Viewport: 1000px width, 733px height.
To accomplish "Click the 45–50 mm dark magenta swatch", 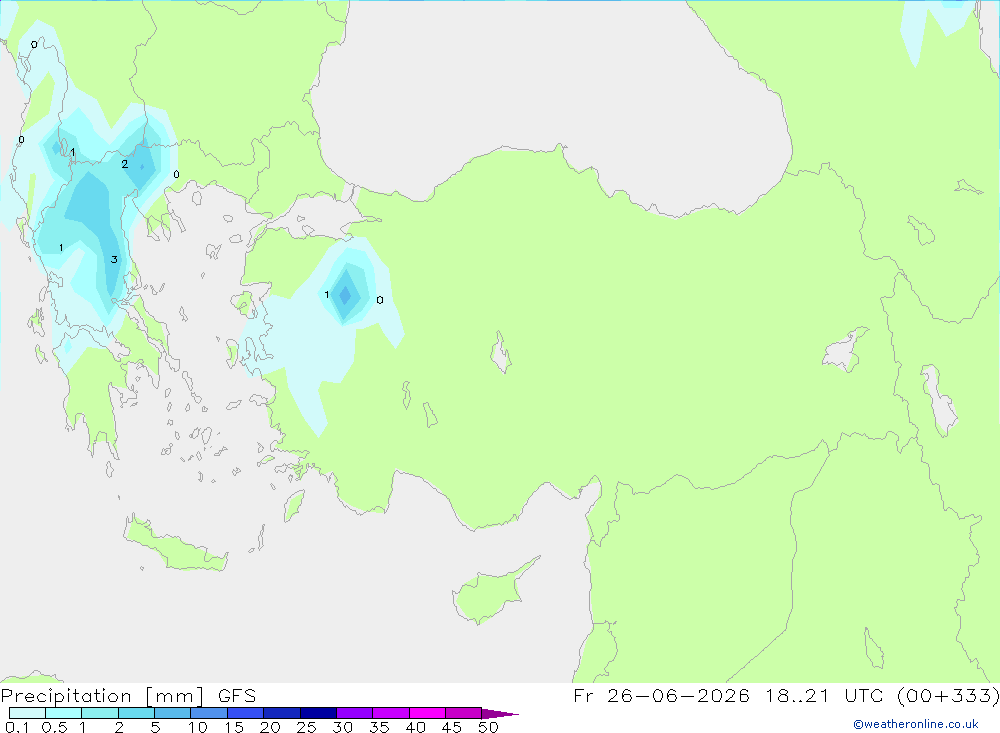I will click(464, 713).
